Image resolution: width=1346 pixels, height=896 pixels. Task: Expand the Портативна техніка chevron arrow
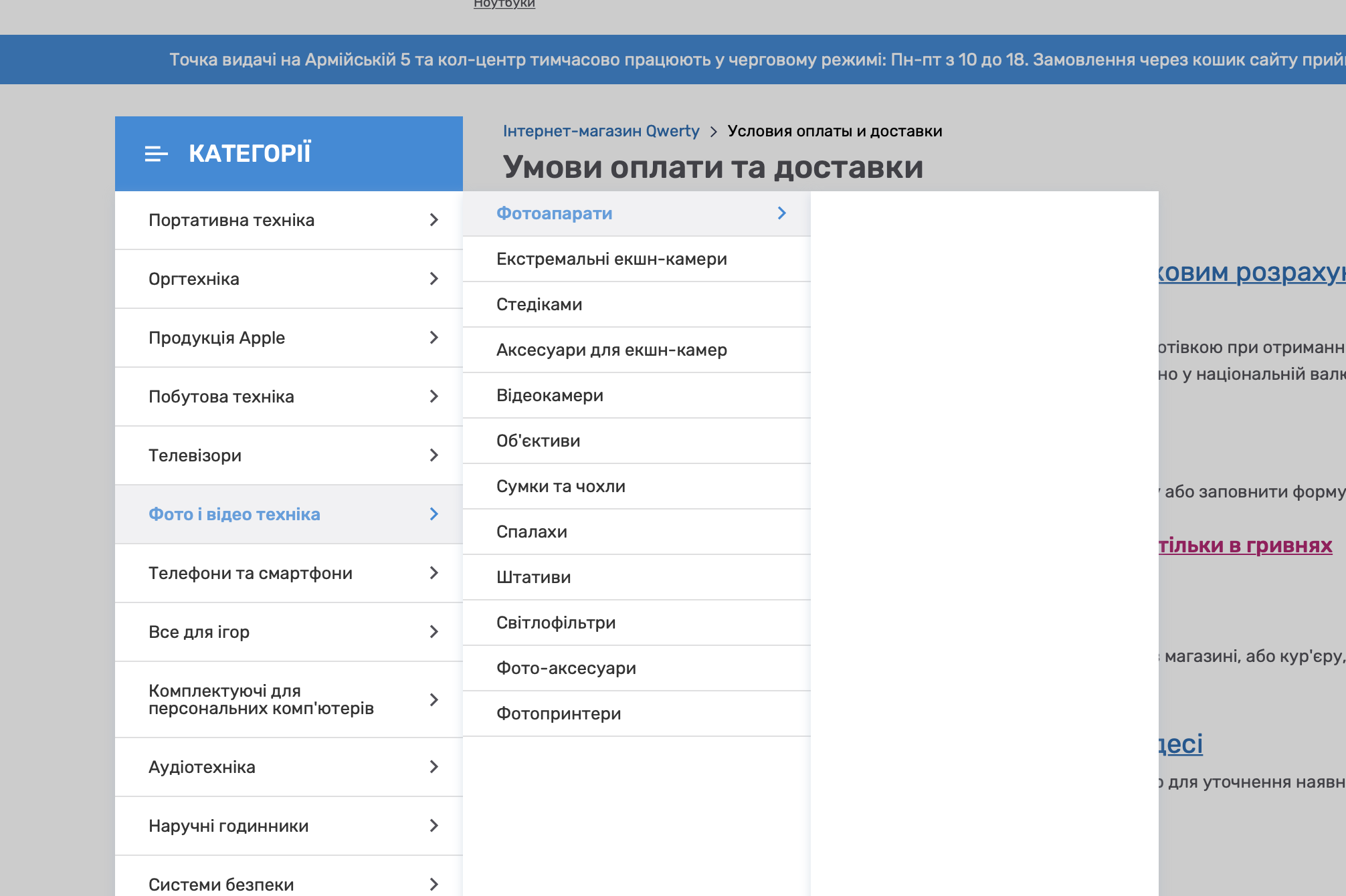click(x=434, y=220)
